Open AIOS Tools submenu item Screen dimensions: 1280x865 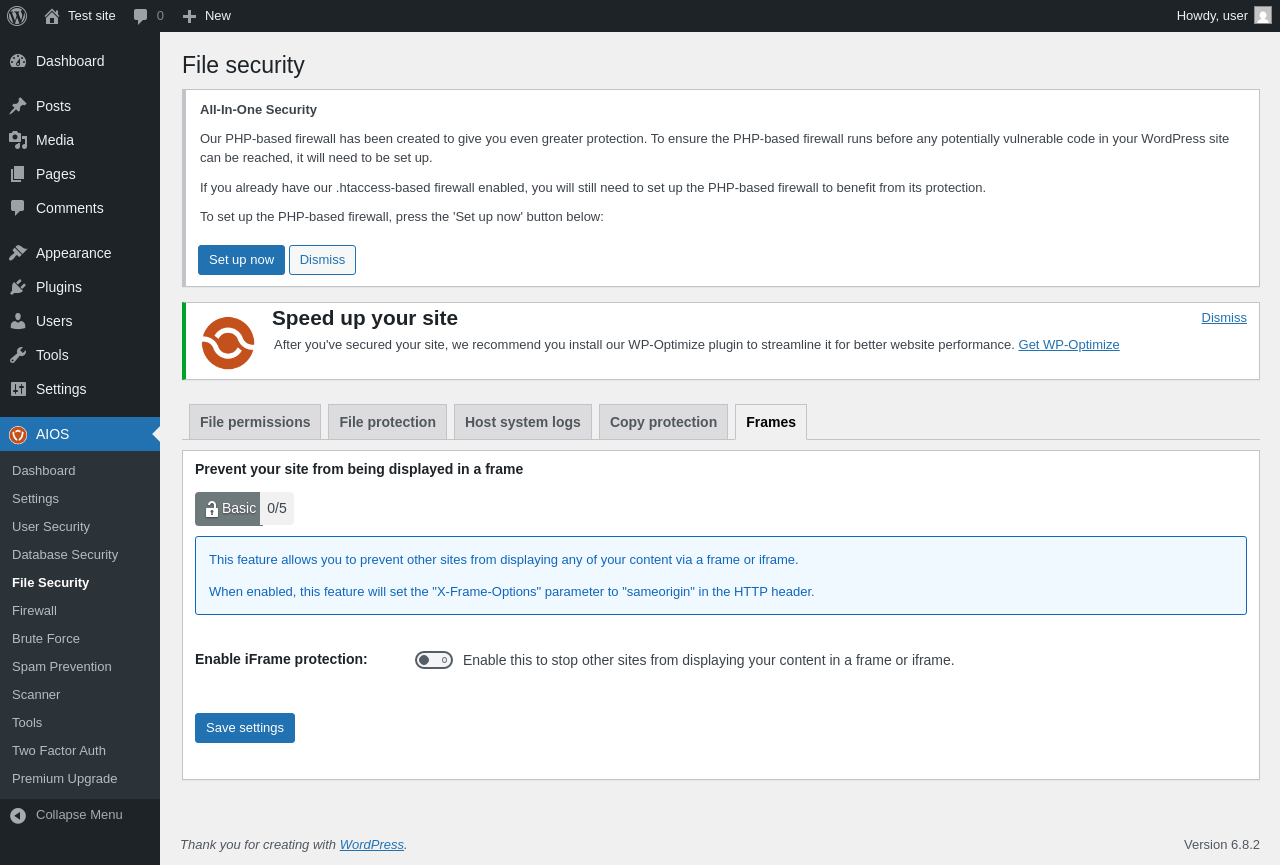80,723
